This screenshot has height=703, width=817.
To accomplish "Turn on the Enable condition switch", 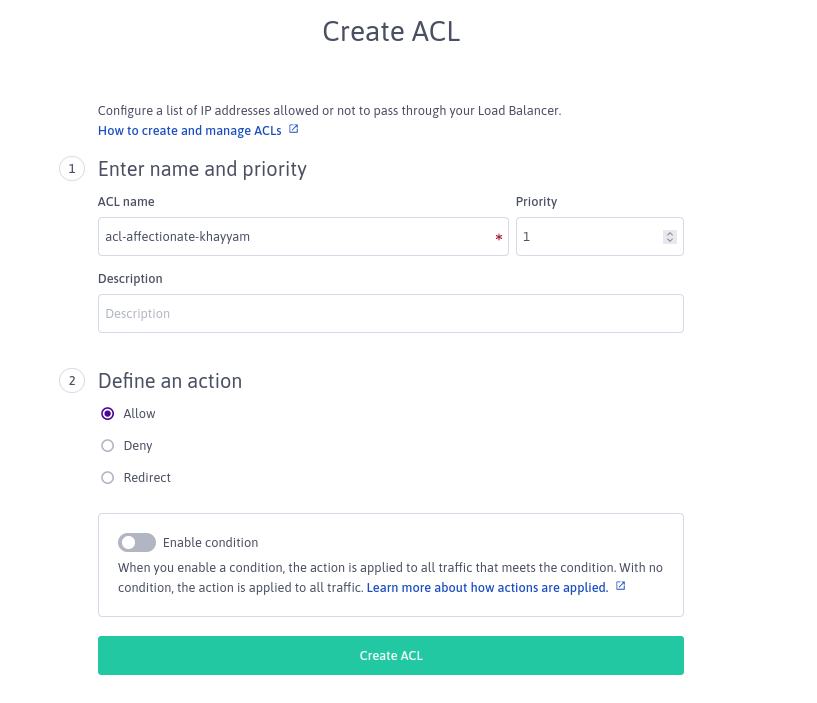I will point(137,543).
